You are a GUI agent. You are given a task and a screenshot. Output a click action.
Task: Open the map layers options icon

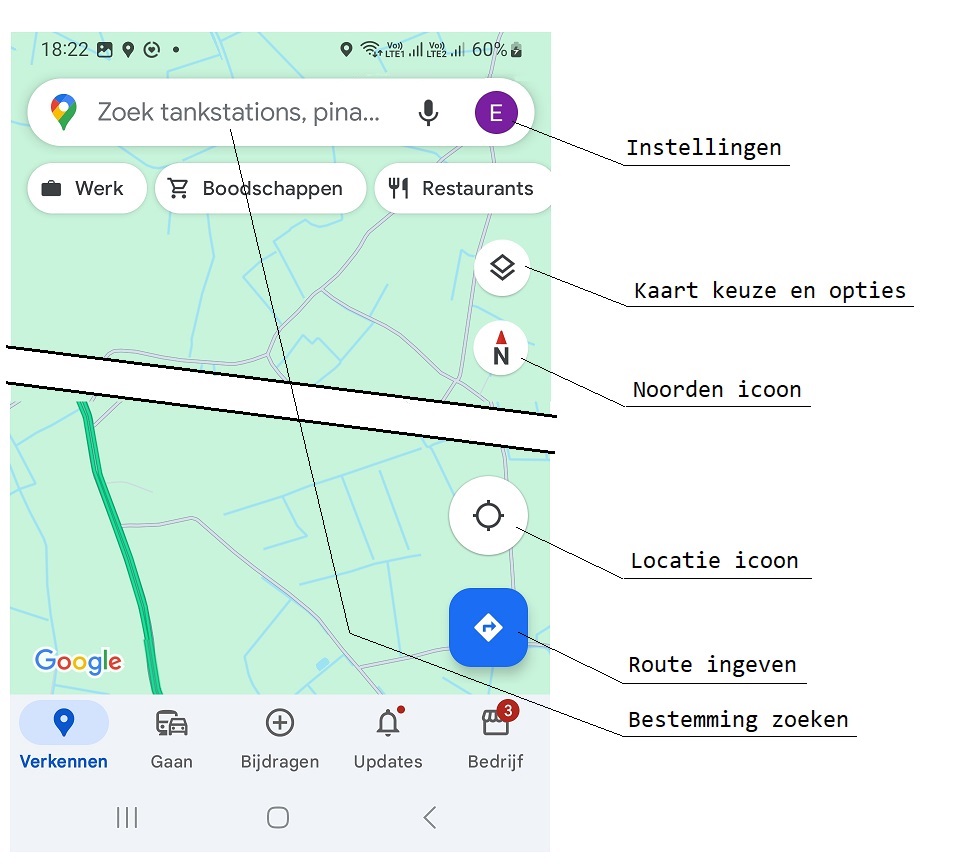[501, 267]
